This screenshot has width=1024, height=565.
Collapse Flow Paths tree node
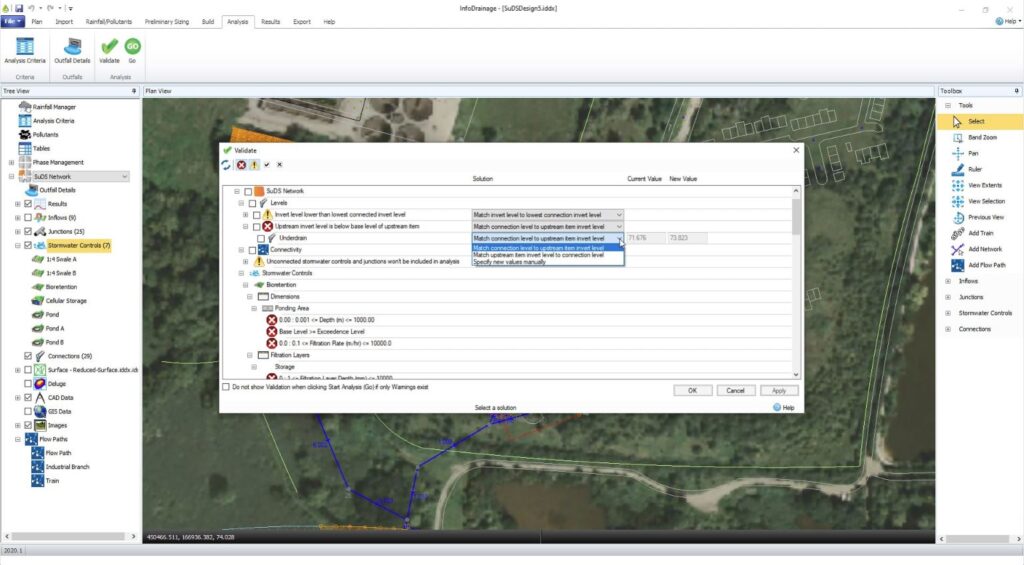tap(18, 439)
